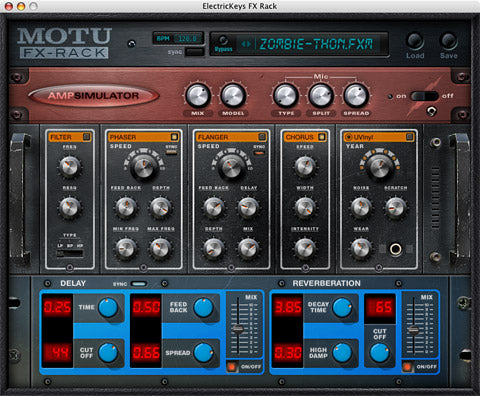
Task: Toggle the FILTER module enable box
Action: click(x=86, y=137)
